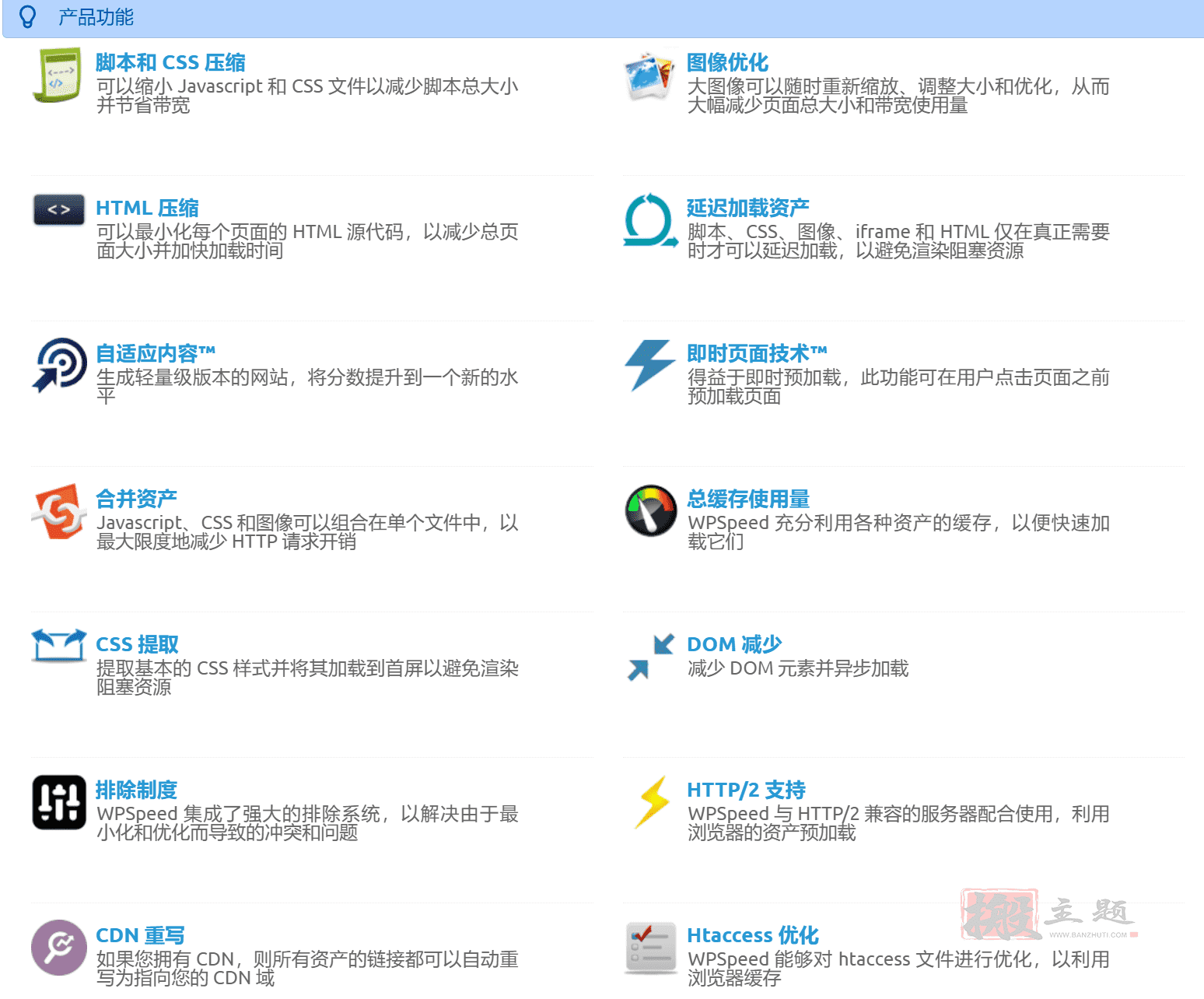Click description starting 如果您拥有 CDN

pos(307,969)
